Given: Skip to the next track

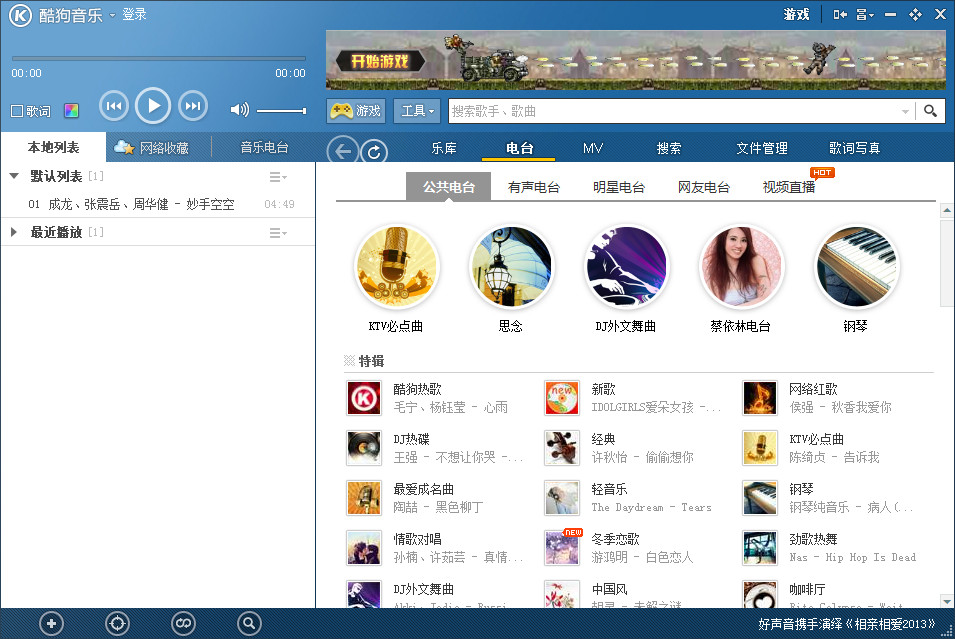Looking at the screenshot, I should tap(193, 106).
